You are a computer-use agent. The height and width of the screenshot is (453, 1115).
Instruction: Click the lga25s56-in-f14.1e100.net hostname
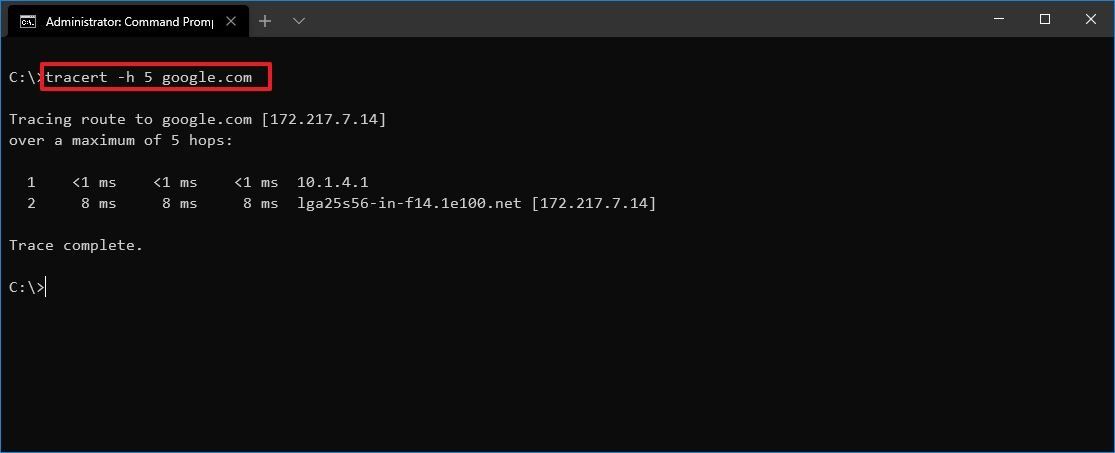[410, 204]
